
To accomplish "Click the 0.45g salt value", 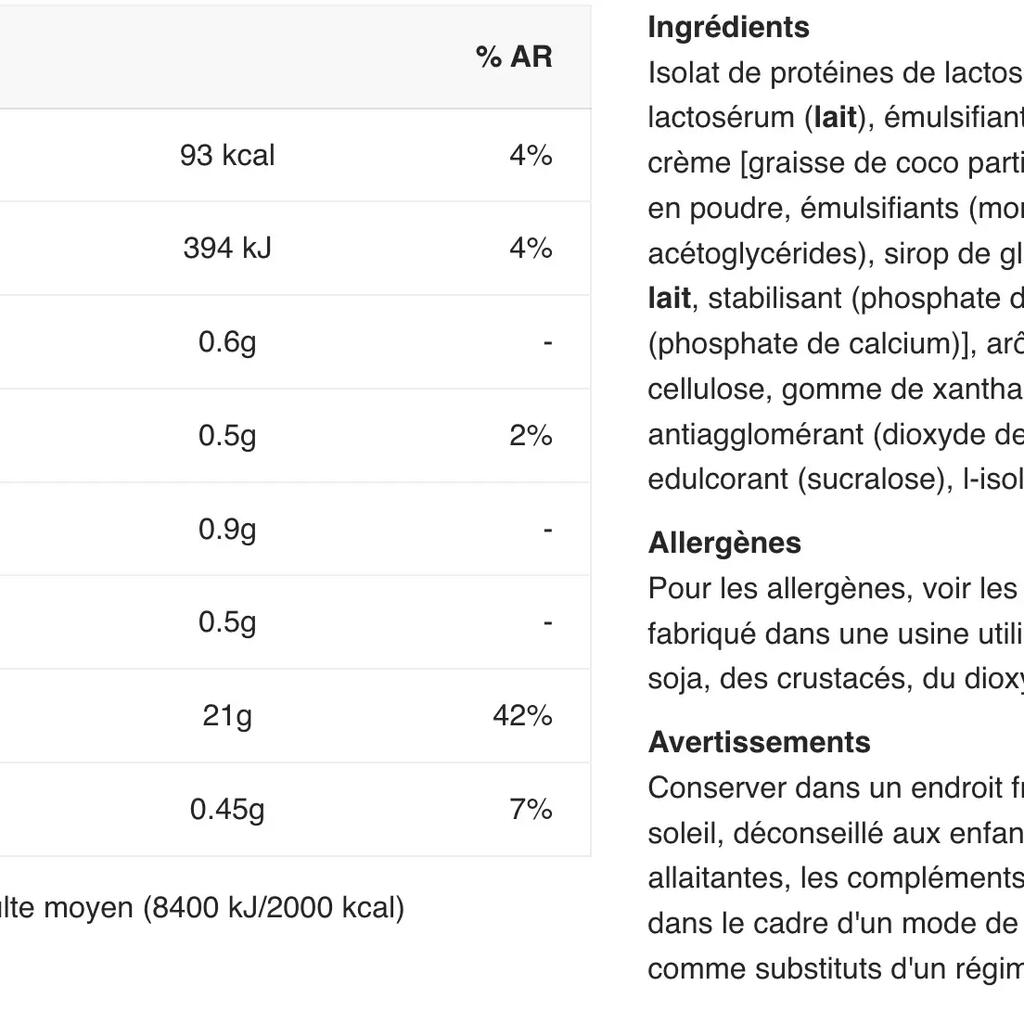I will point(227,810).
